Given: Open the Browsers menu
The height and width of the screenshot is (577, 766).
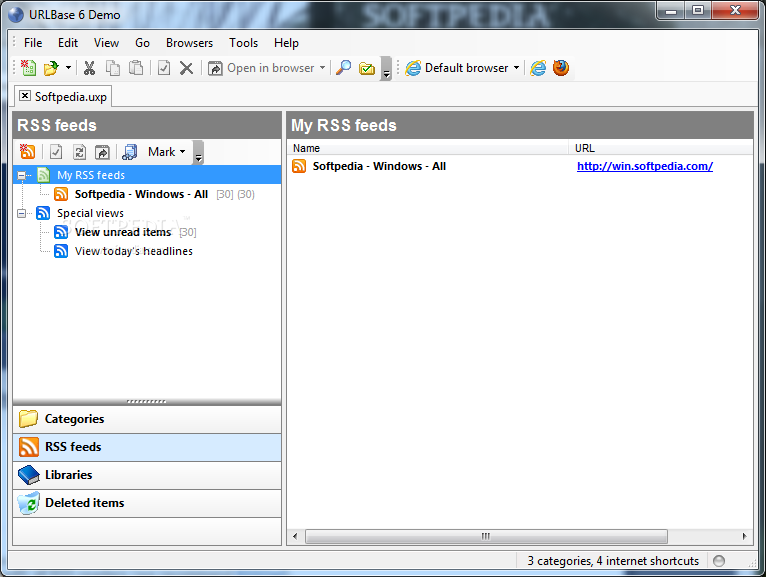Looking at the screenshot, I should coord(189,43).
